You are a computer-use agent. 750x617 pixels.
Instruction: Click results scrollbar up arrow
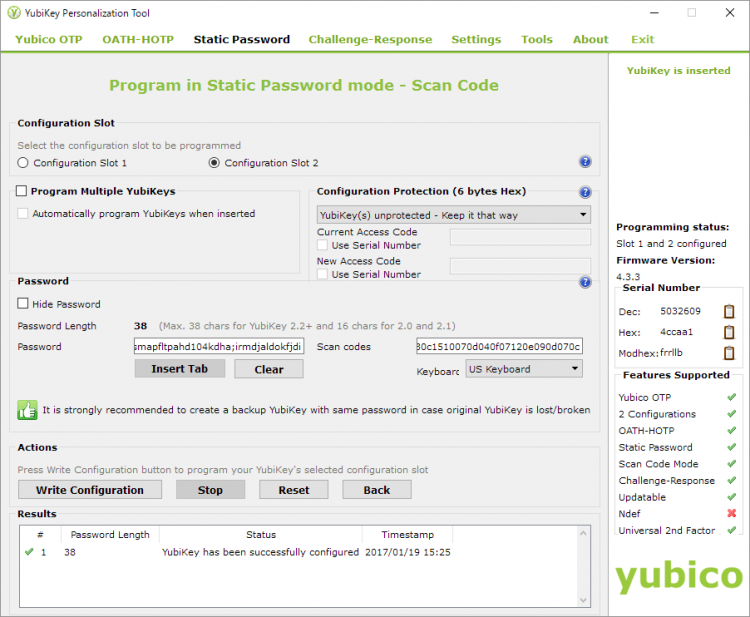[x=583, y=533]
